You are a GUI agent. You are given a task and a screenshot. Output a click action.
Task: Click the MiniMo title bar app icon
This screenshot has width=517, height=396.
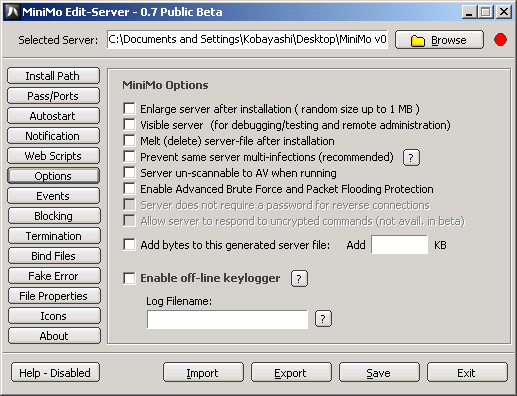pos(13,12)
